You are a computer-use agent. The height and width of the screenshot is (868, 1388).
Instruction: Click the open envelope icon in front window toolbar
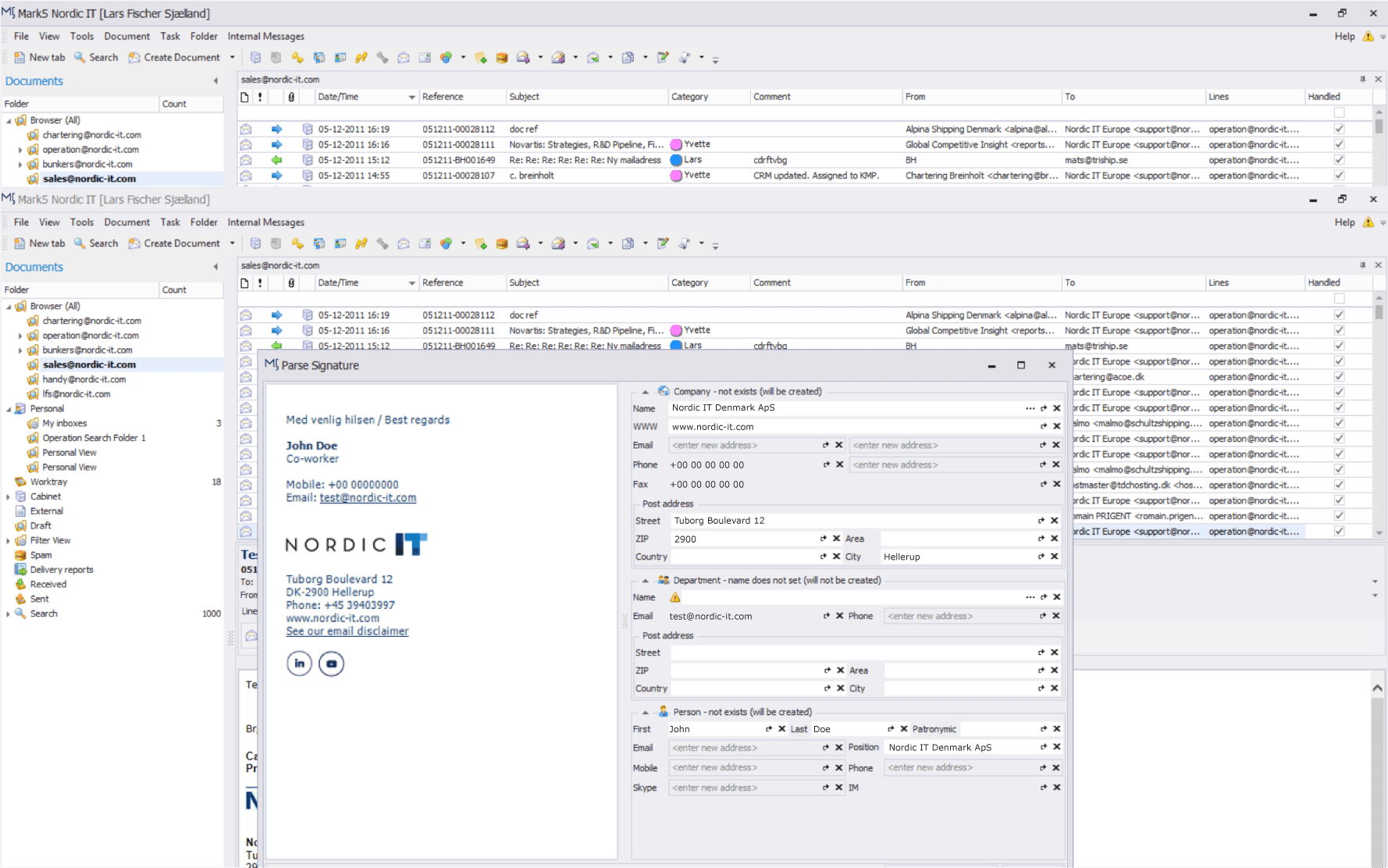[404, 244]
